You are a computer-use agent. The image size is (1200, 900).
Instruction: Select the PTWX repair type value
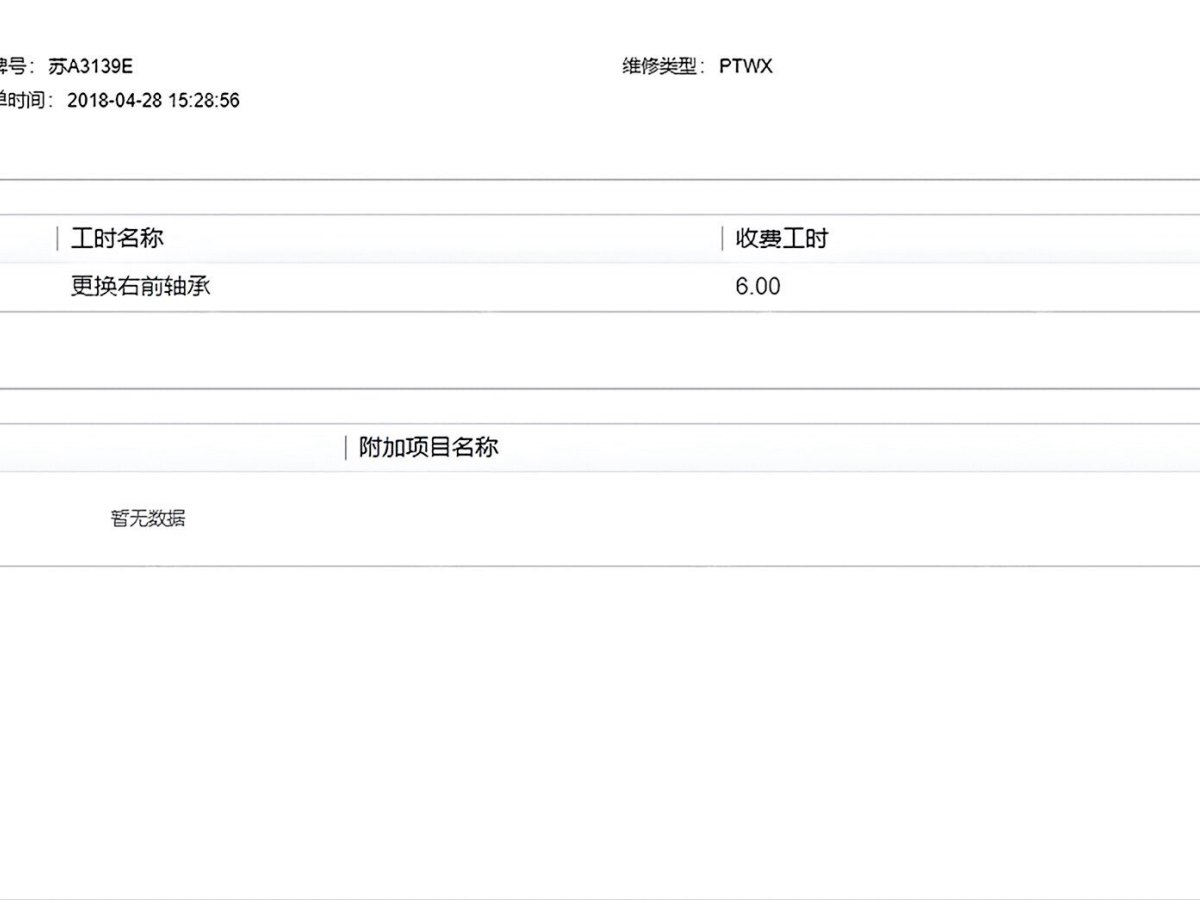click(746, 67)
